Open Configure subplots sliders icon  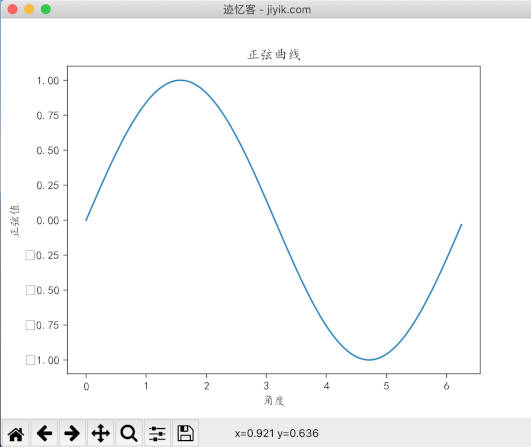tap(157, 433)
